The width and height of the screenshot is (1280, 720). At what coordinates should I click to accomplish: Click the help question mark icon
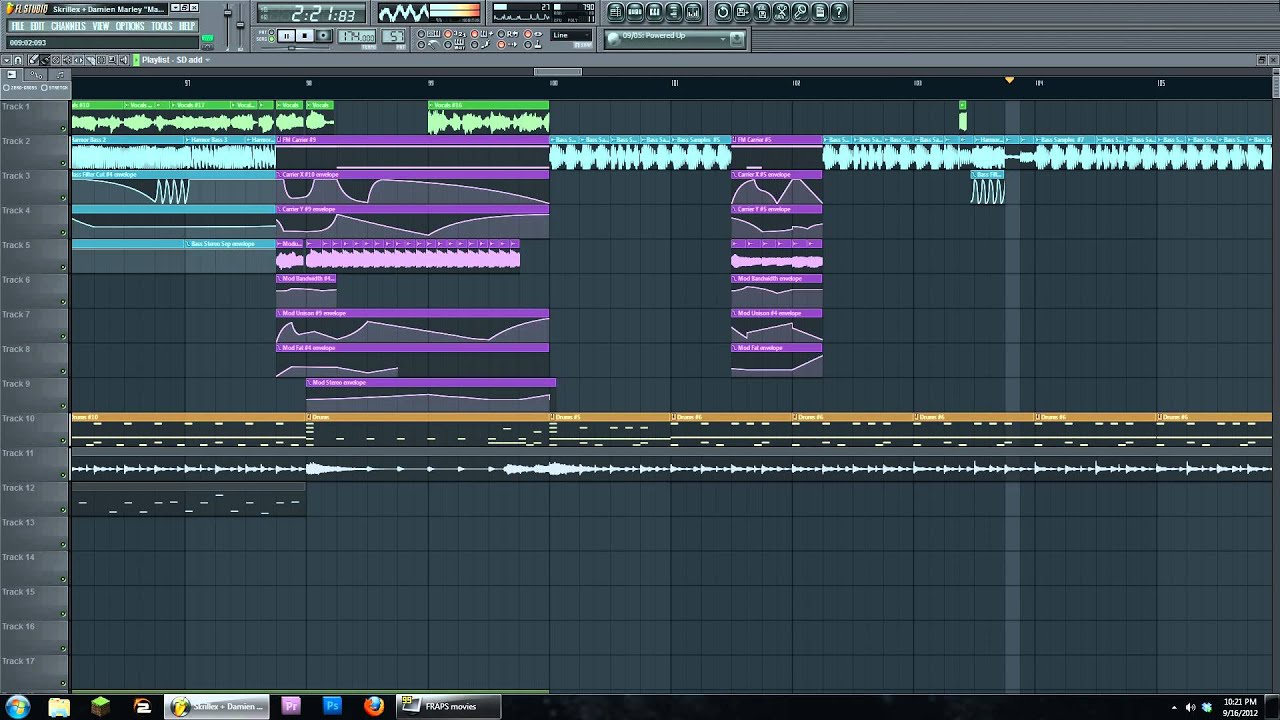click(839, 12)
